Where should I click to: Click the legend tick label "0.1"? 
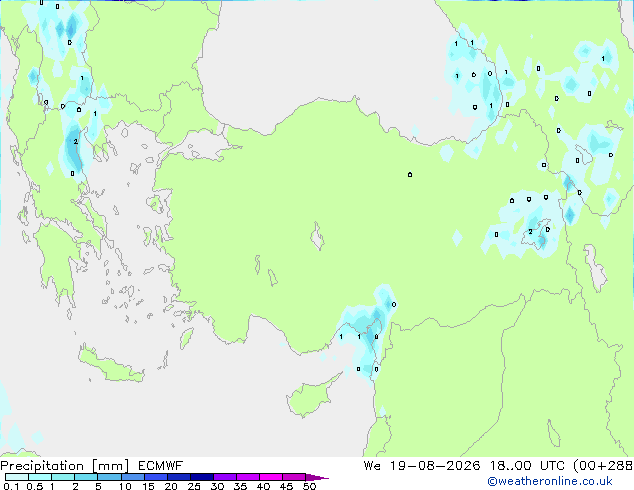point(12,486)
